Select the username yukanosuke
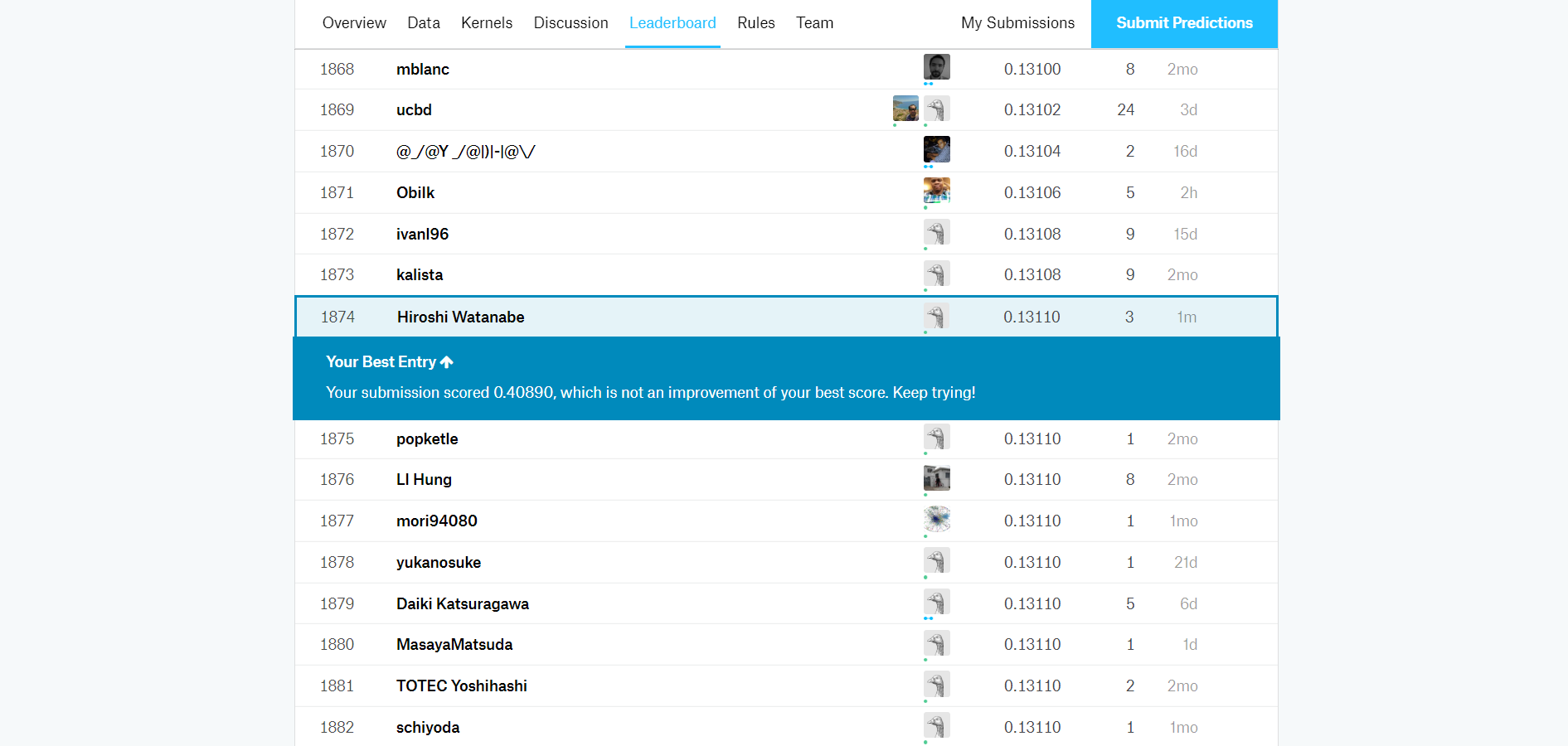The image size is (1568, 746). tap(438, 562)
